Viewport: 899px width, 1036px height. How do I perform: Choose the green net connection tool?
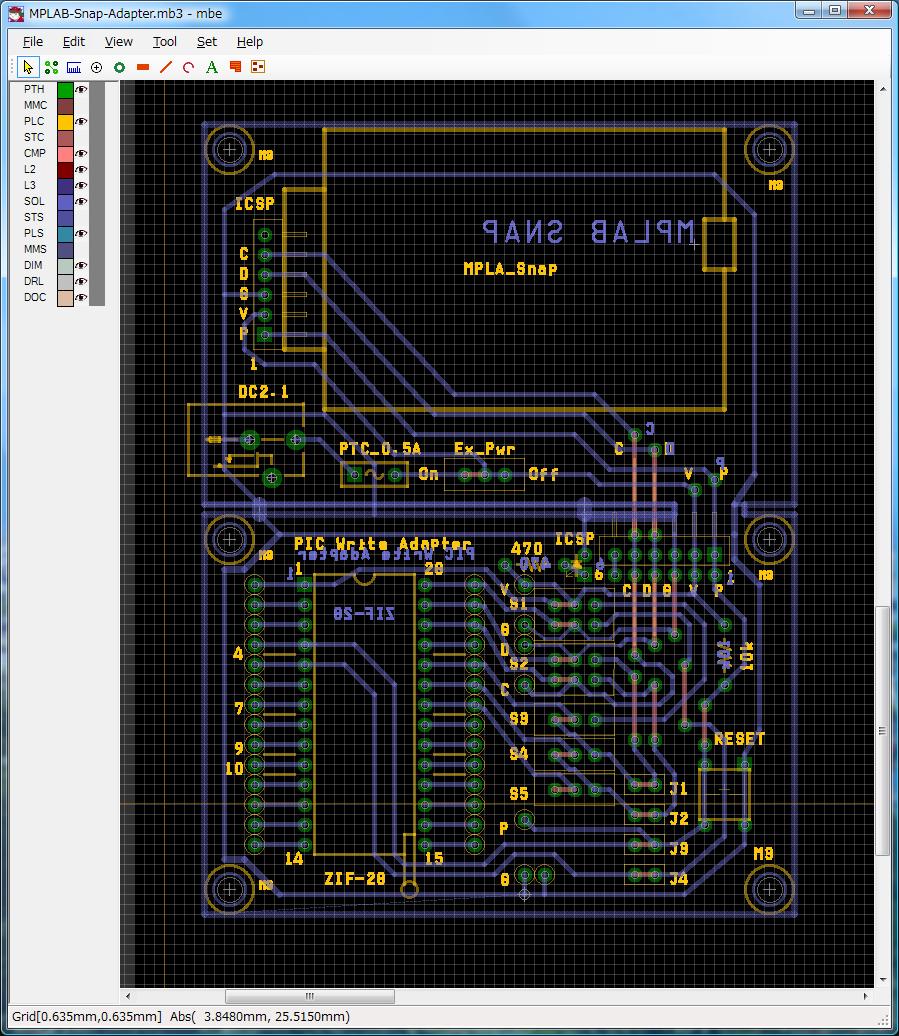click(52, 67)
